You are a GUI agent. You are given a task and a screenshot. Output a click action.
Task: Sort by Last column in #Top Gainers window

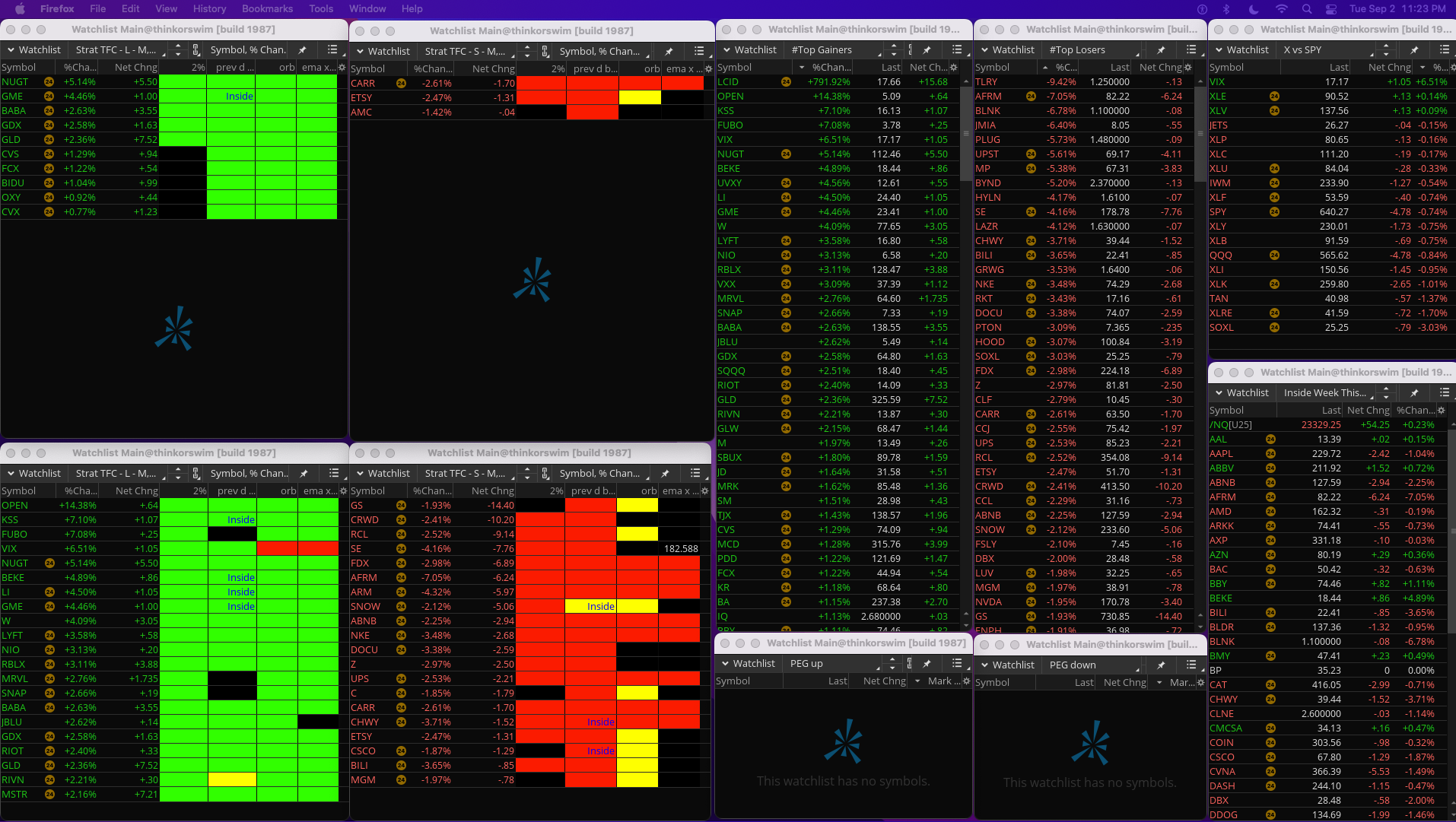coord(879,67)
